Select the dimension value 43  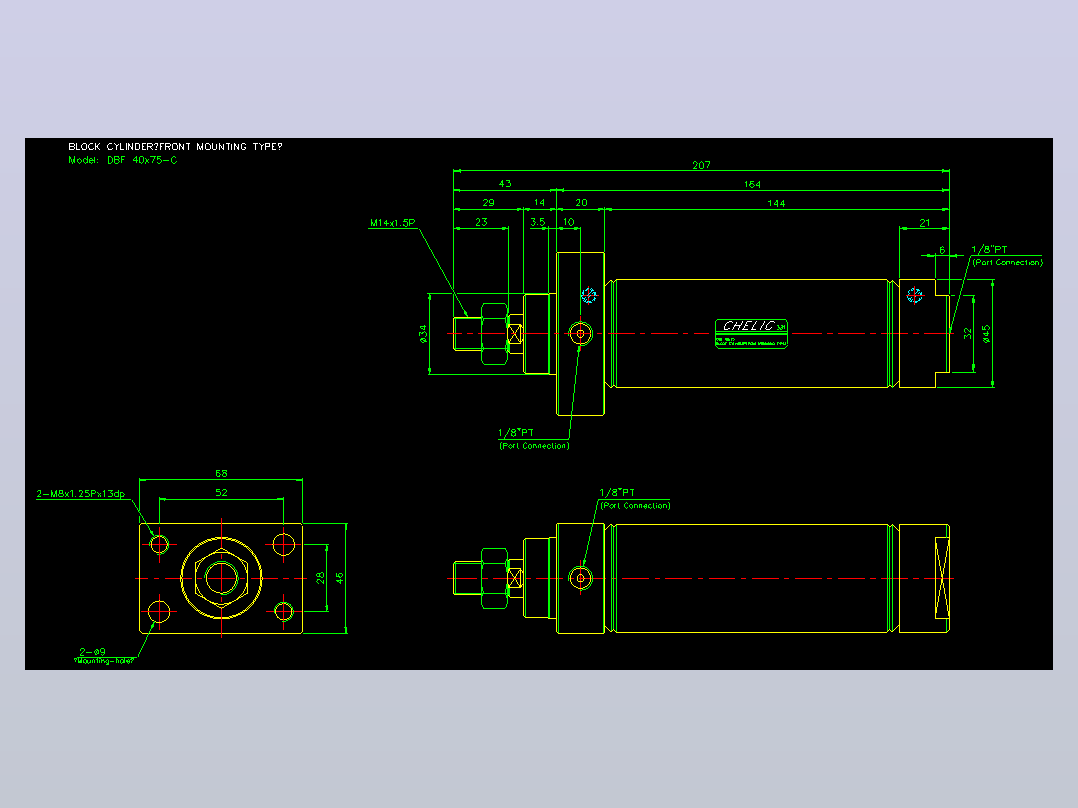[x=505, y=184]
